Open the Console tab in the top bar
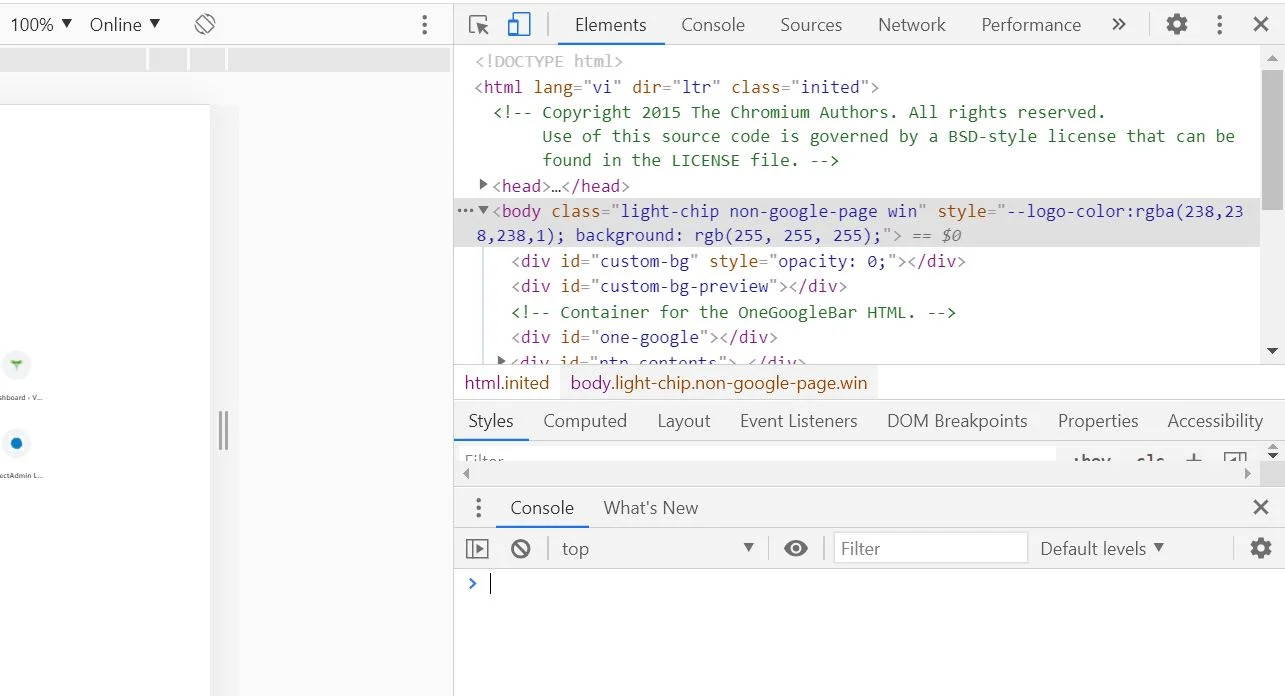Image resolution: width=1285 pixels, height=696 pixels. 713,25
